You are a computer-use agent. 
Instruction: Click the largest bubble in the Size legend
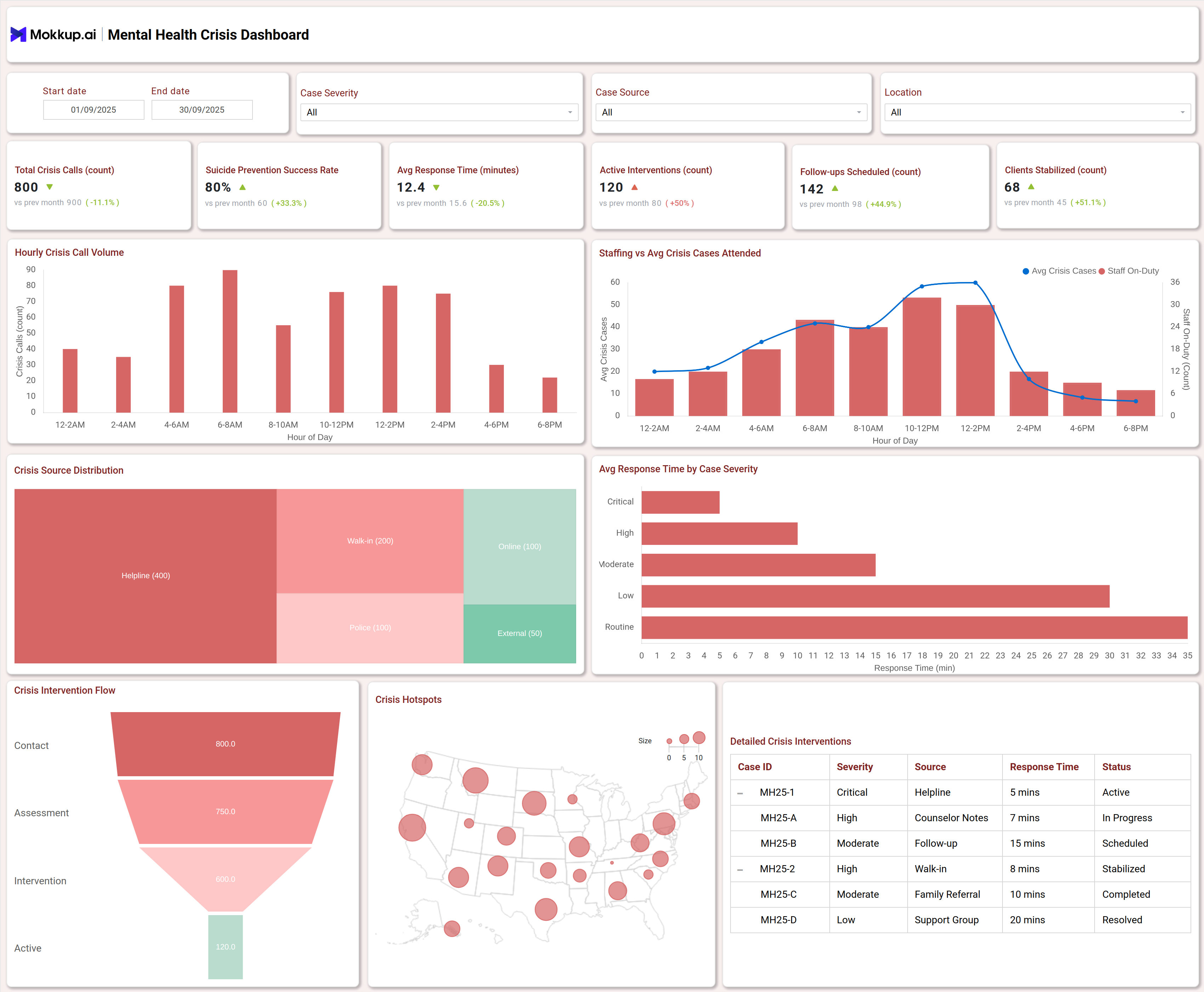pyautogui.click(x=699, y=738)
